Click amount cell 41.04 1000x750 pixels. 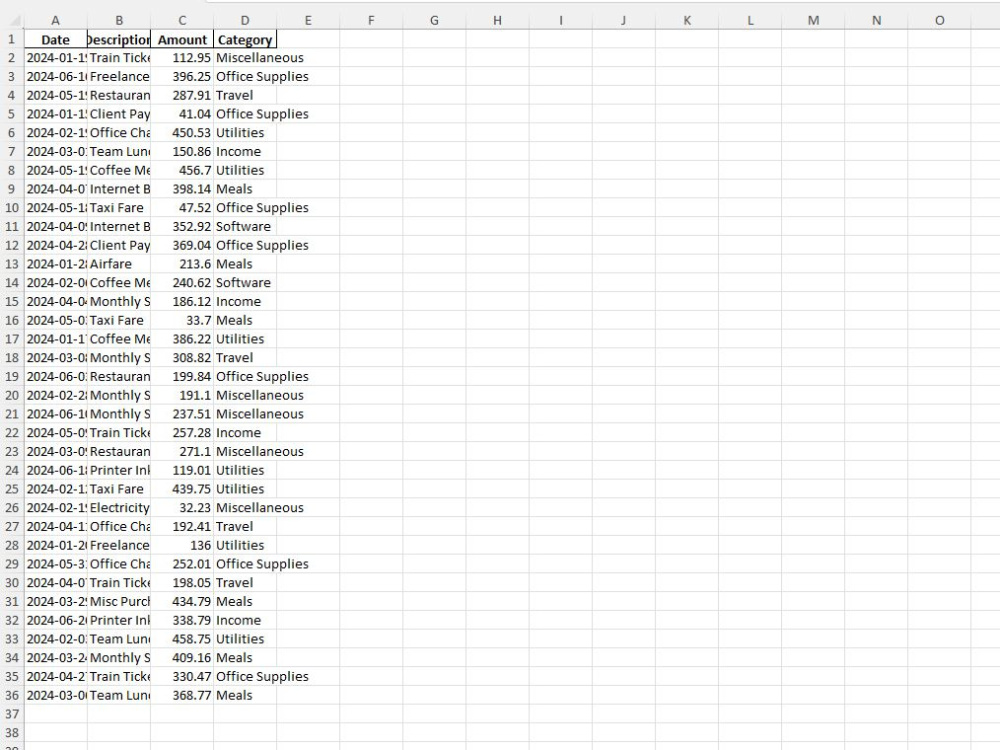(182, 114)
